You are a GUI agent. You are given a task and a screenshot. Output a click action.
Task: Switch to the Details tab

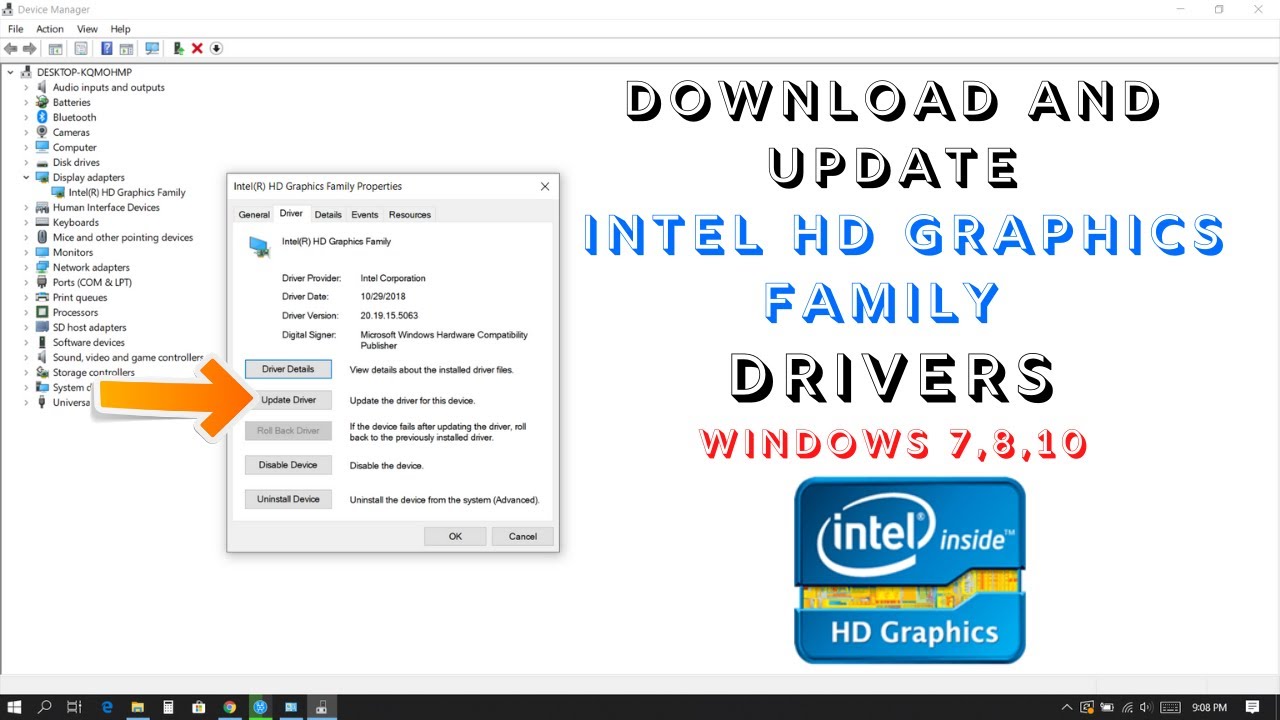click(328, 214)
